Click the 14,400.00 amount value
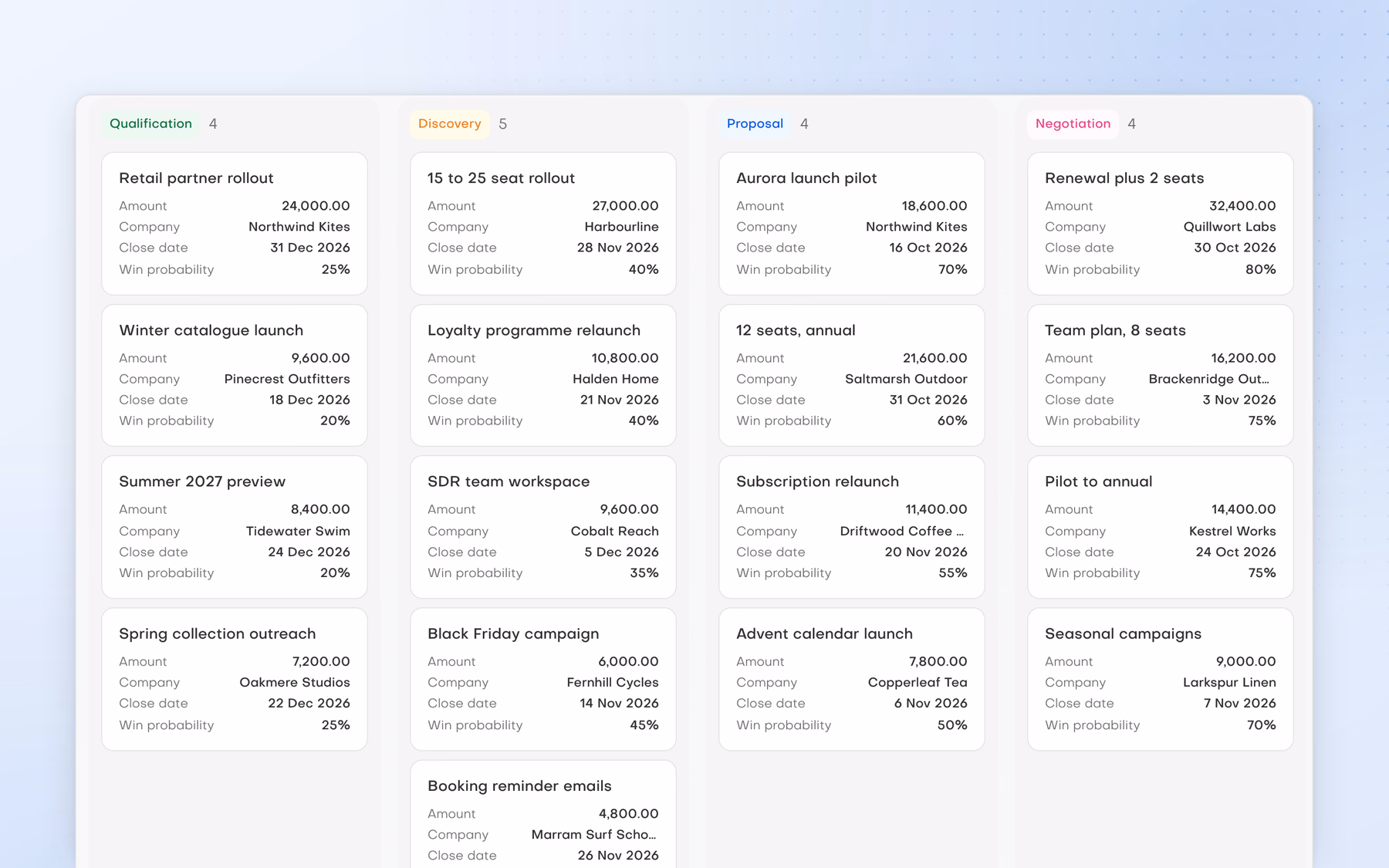The image size is (1389, 868). 1244,509
